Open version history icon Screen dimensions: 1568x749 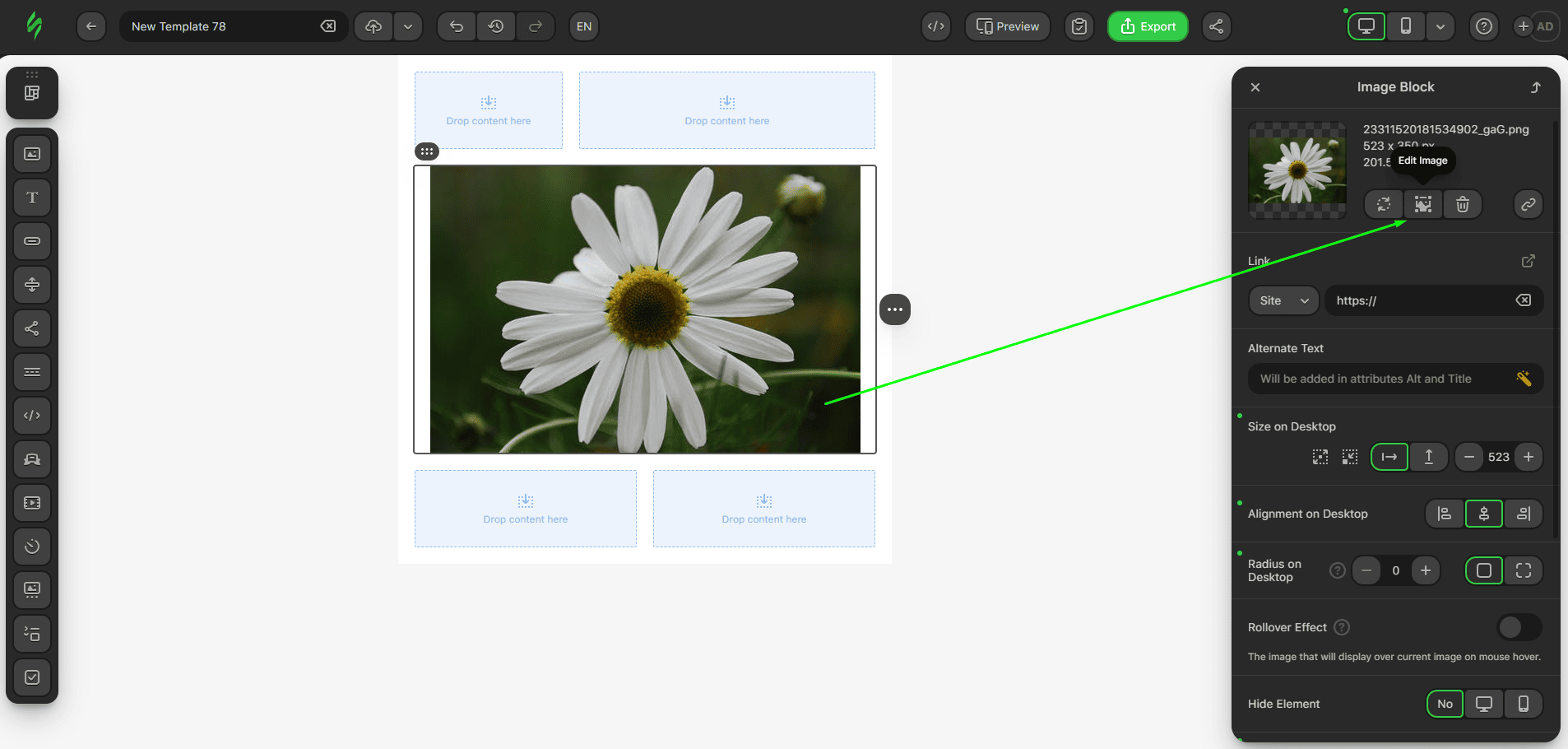point(496,26)
